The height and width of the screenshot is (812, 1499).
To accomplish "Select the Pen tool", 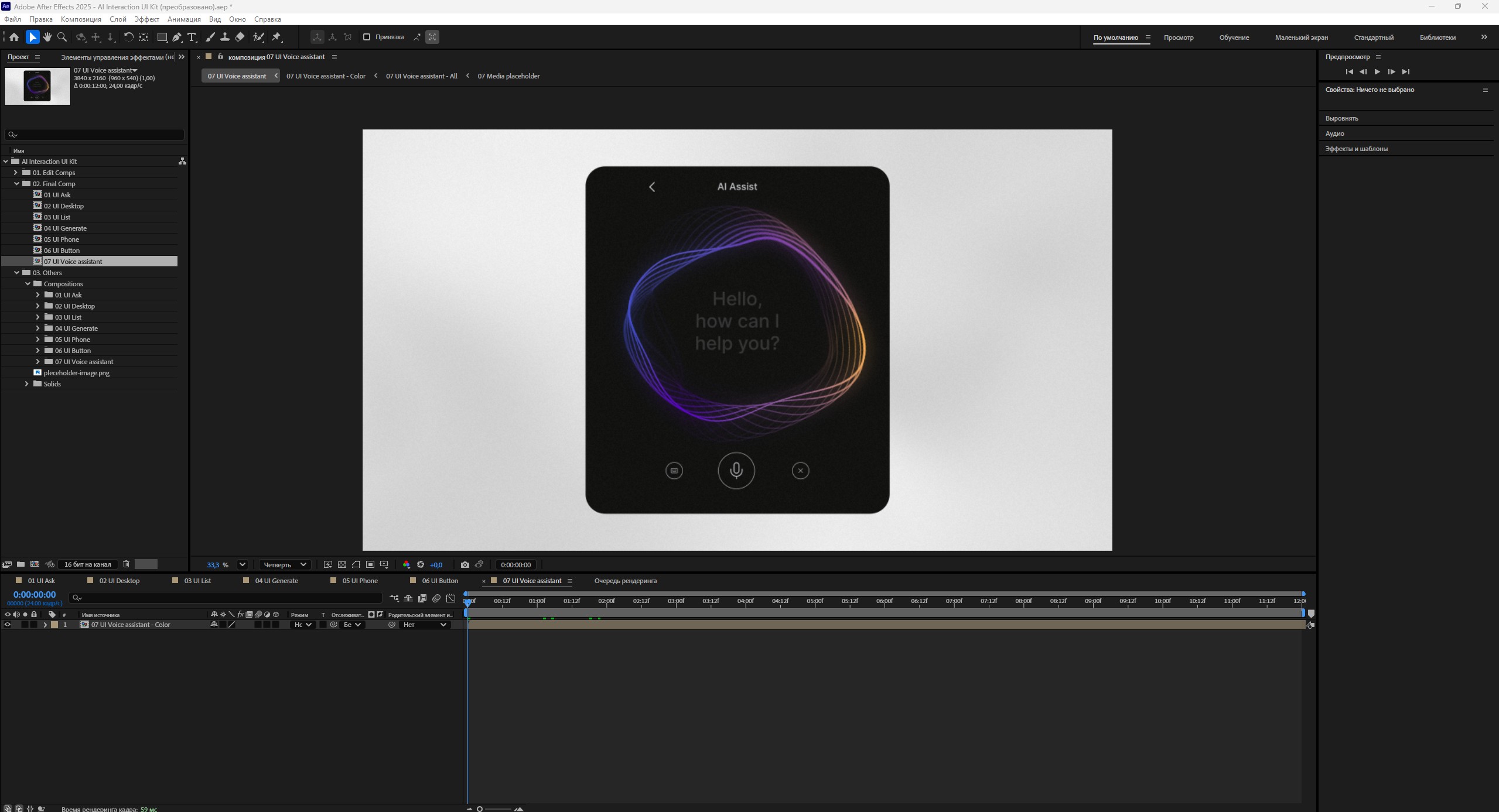I will point(176,37).
